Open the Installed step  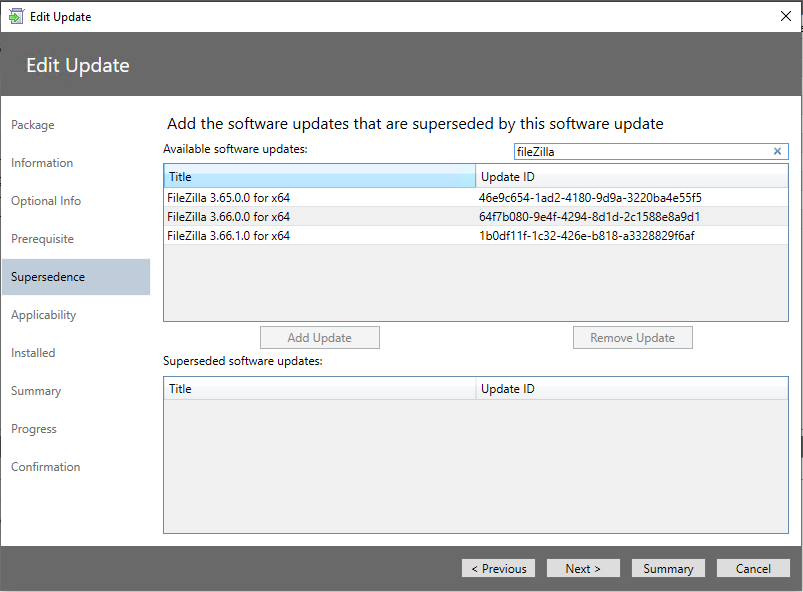pos(33,353)
